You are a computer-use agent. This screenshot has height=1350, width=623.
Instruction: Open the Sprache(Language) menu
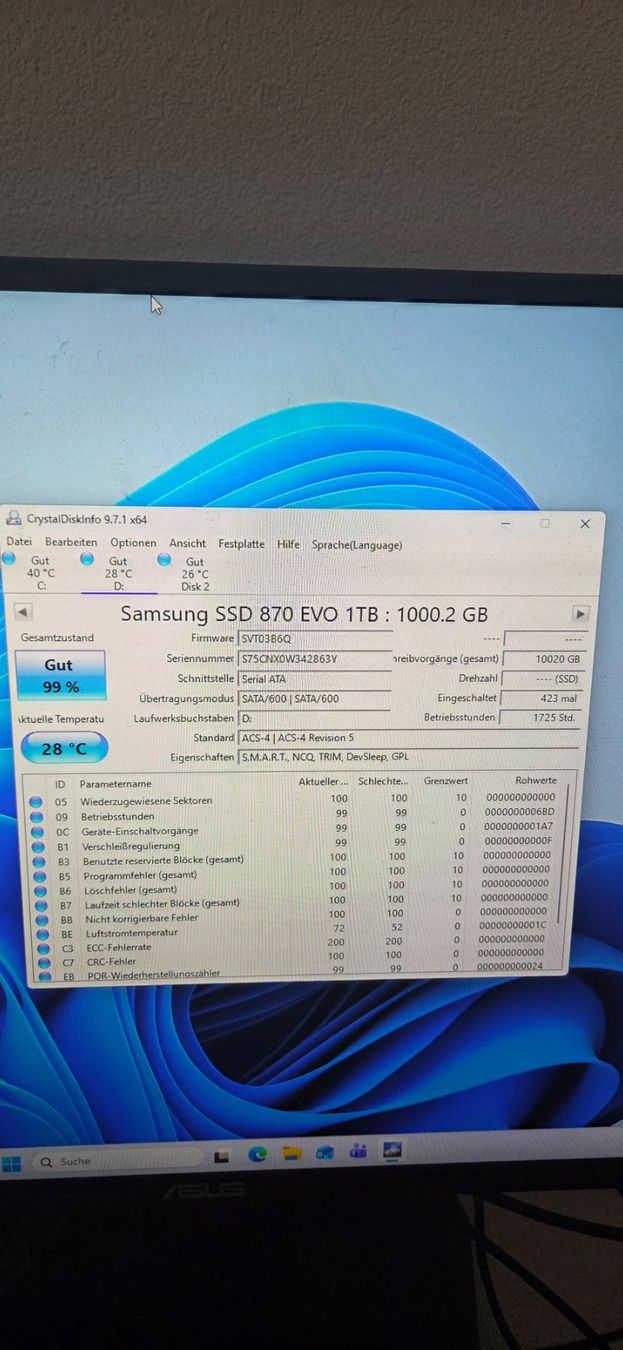(x=357, y=545)
